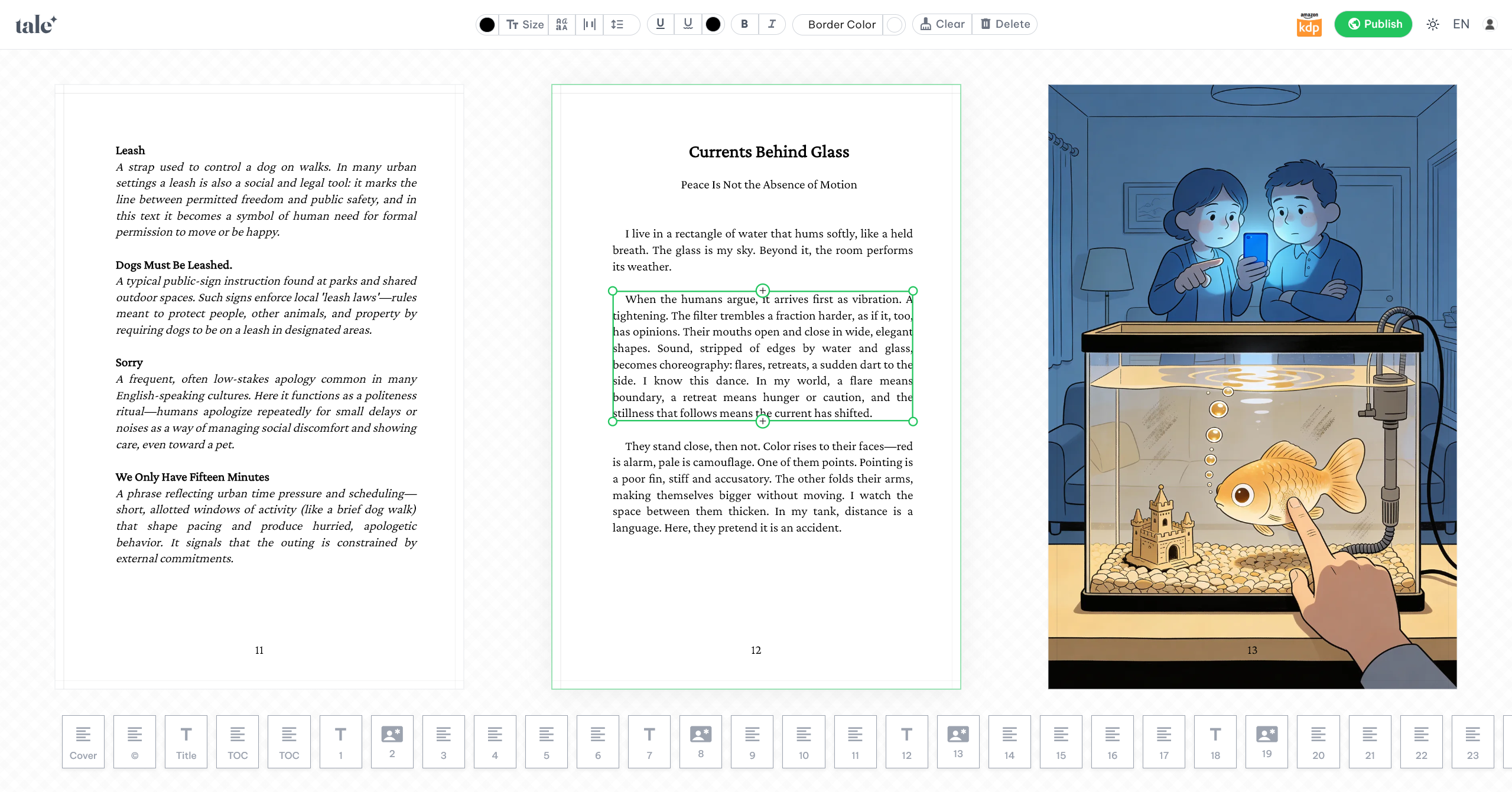Pick the black text color swatch
1512x792 pixels.
click(487, 24)
